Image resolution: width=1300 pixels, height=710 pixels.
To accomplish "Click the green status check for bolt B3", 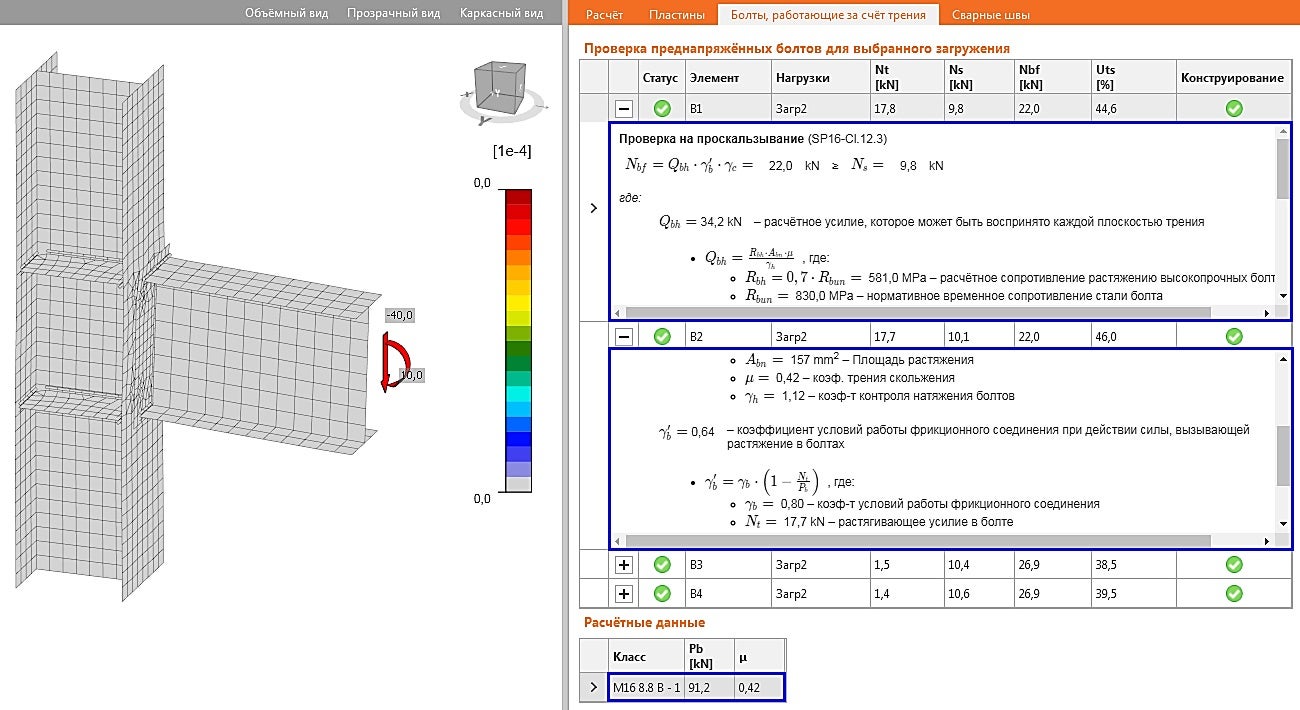I will click(x=661, y=565).
